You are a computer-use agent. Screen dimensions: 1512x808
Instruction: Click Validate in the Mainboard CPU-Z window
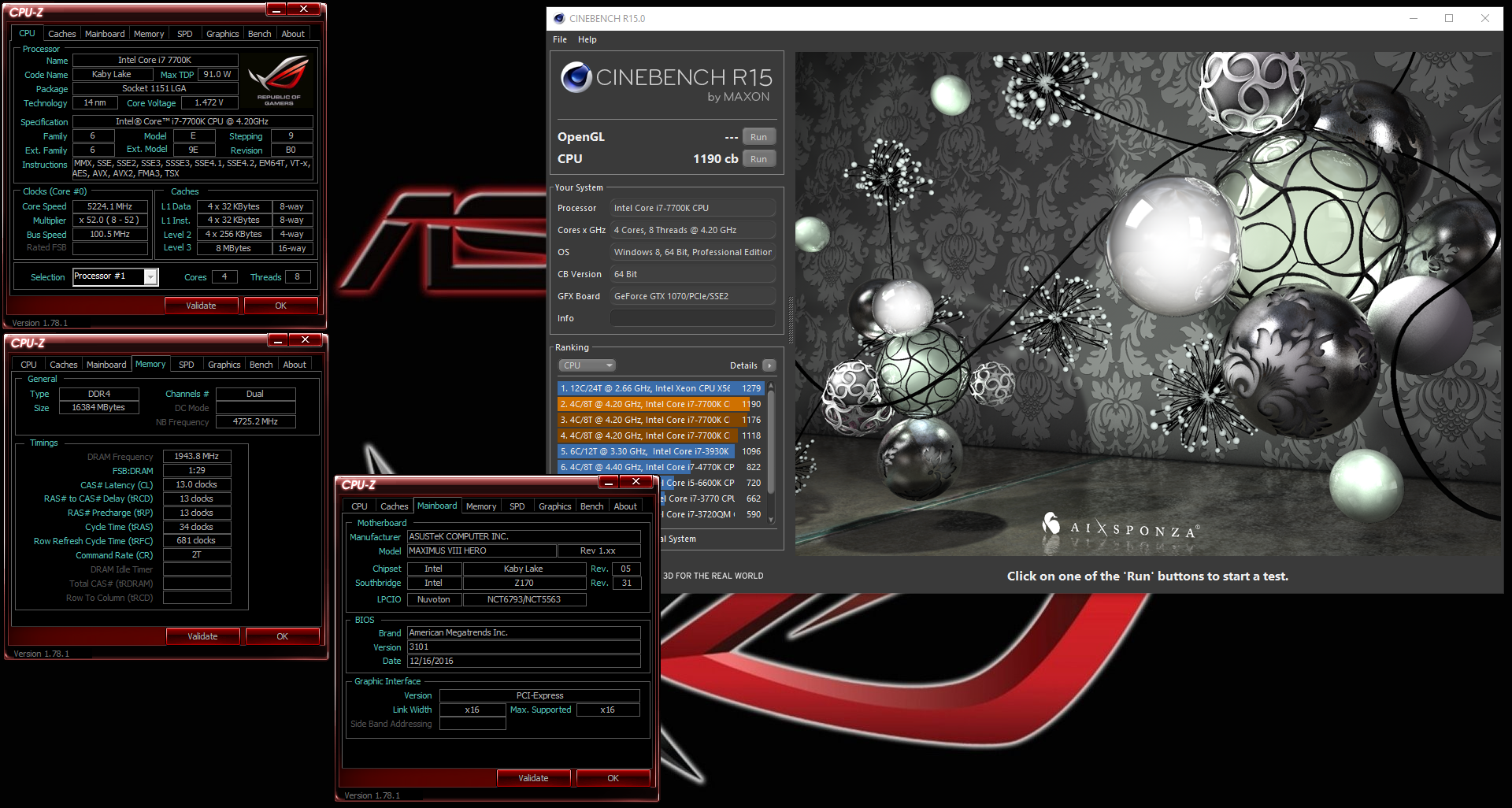tap(533, 778)
